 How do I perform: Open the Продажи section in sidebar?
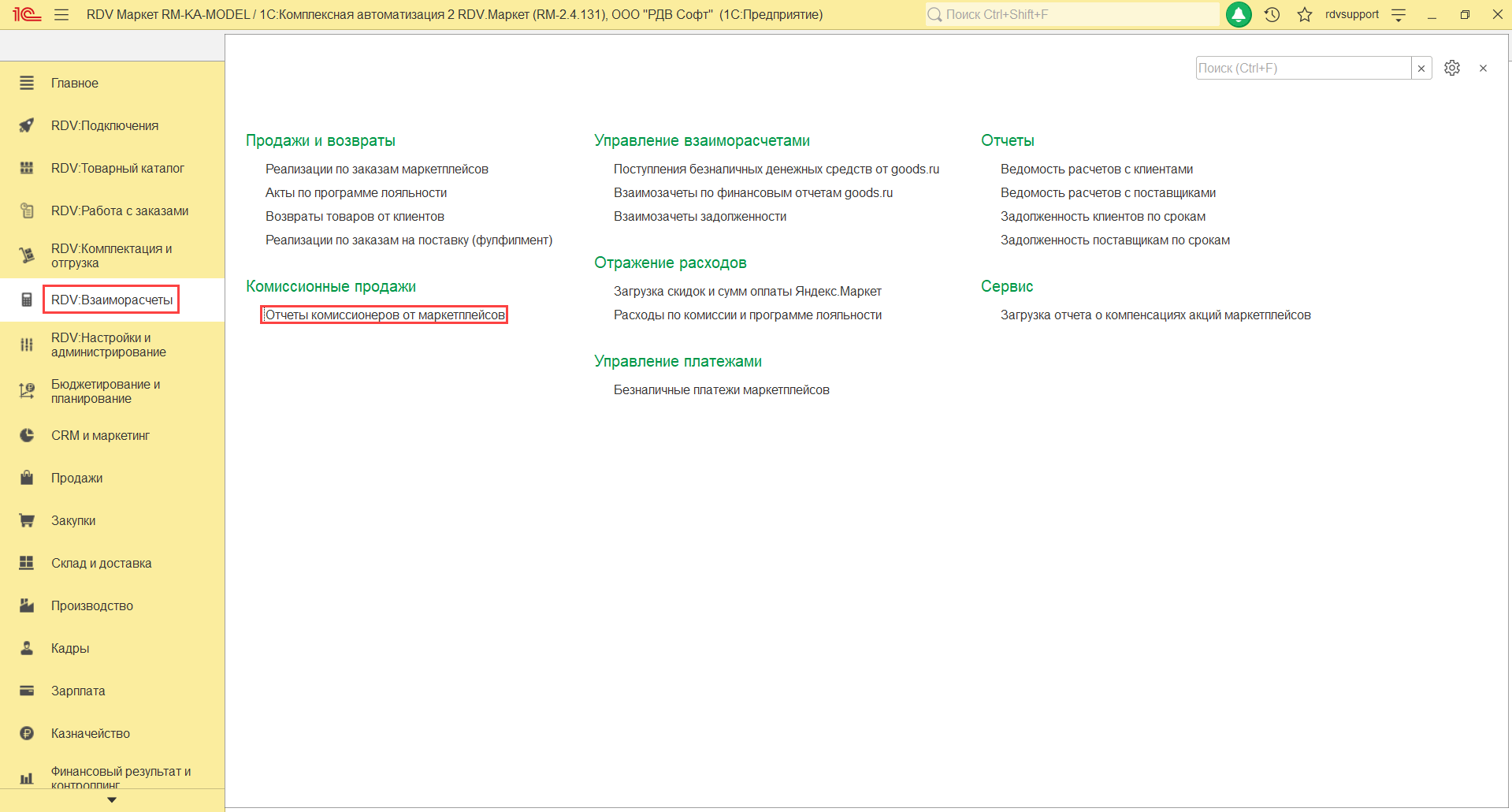pyautogui.click(x=77, y=478)
